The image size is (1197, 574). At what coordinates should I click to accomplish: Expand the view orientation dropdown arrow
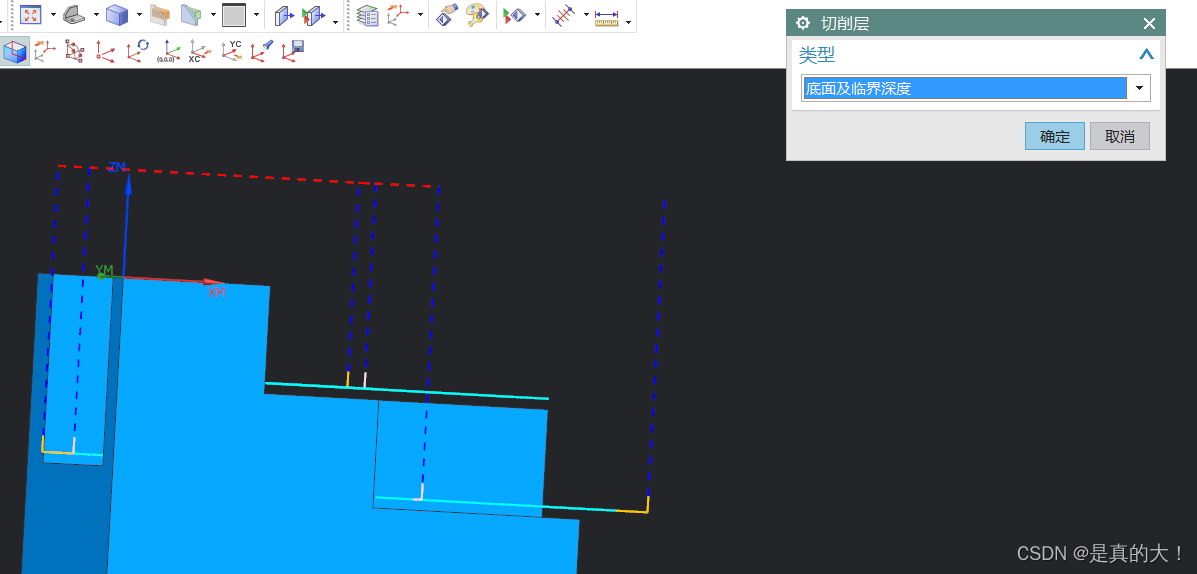pos(96,15)
